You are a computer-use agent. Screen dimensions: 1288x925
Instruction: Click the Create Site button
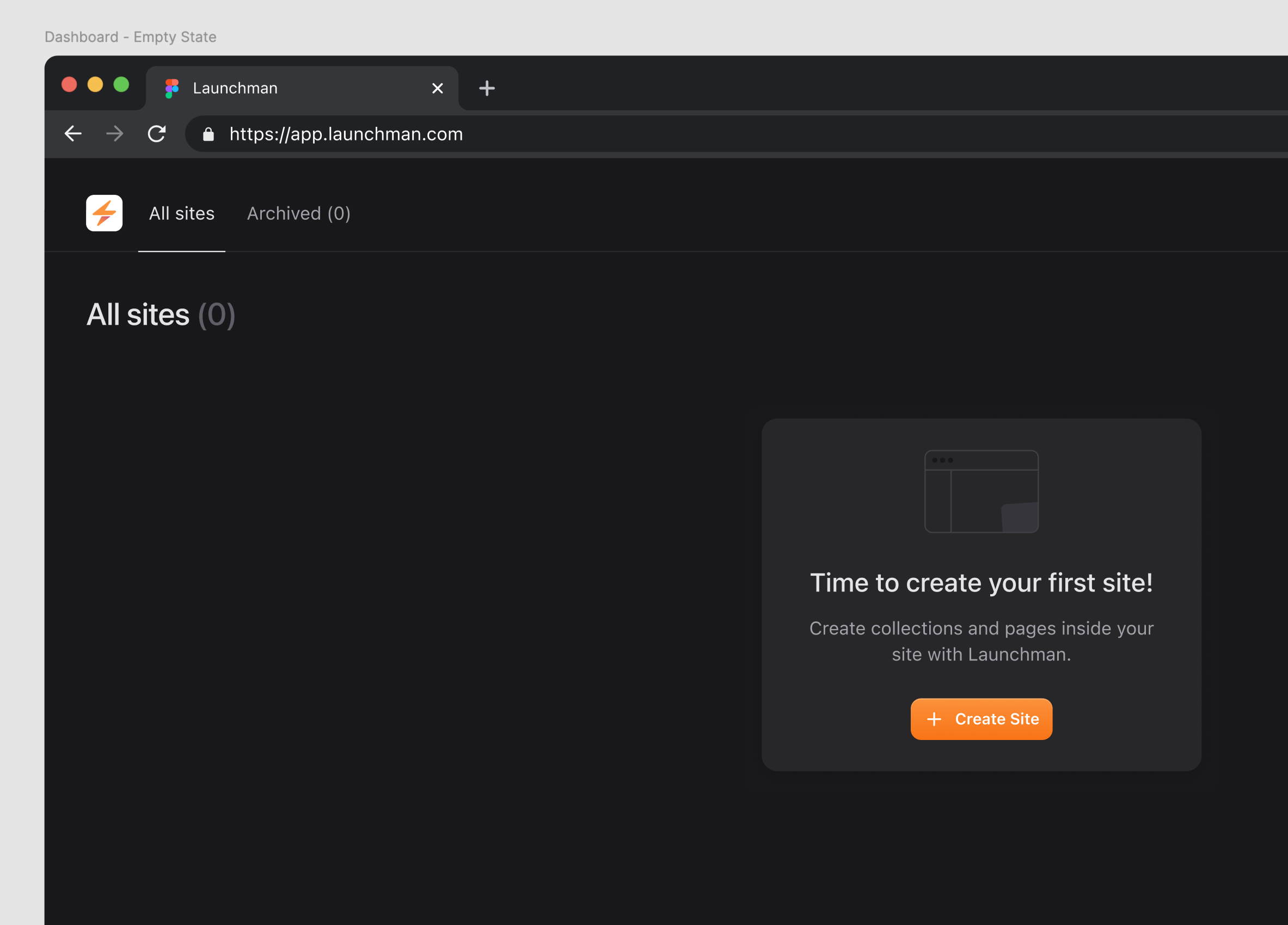(982, 718)
